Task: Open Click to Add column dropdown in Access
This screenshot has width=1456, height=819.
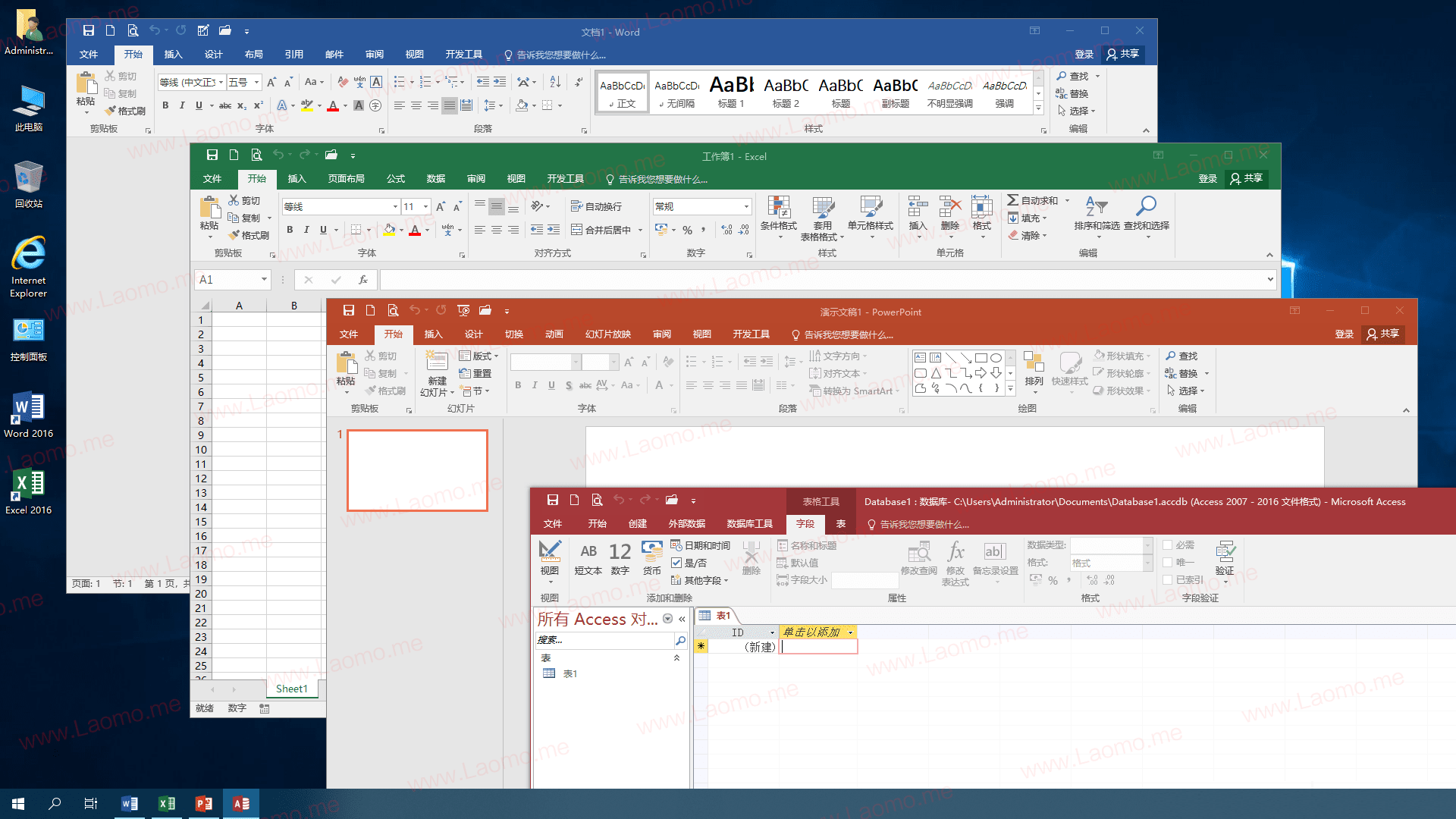Action: coord(851,632)
